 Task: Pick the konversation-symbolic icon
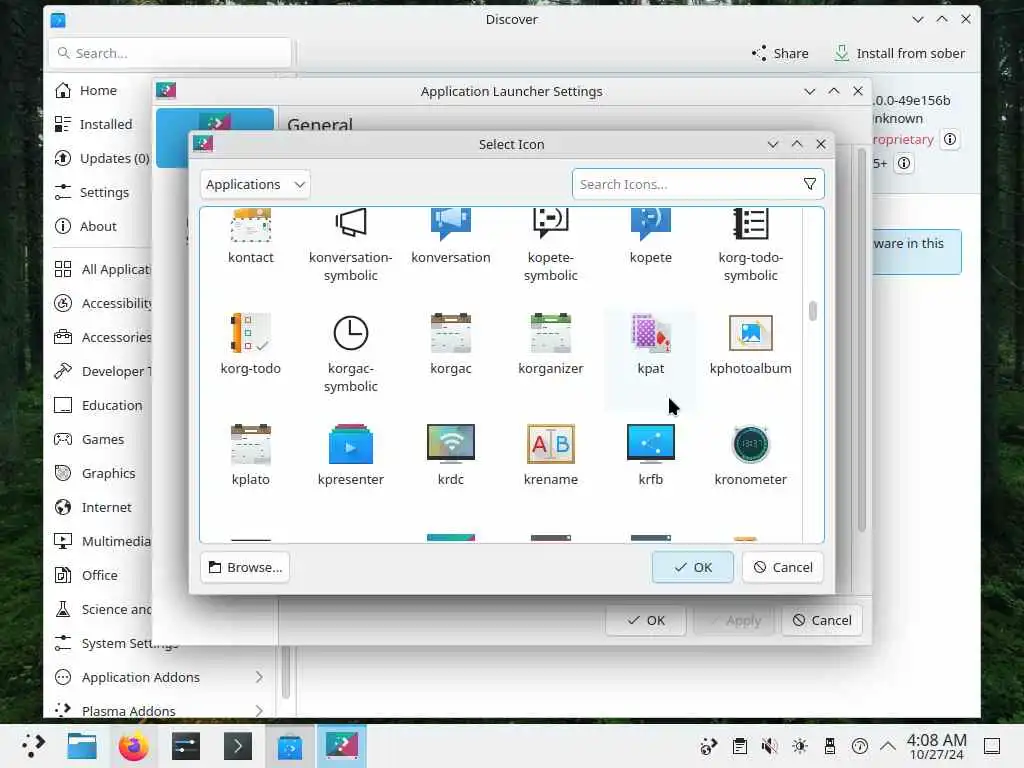click(351, 245)
